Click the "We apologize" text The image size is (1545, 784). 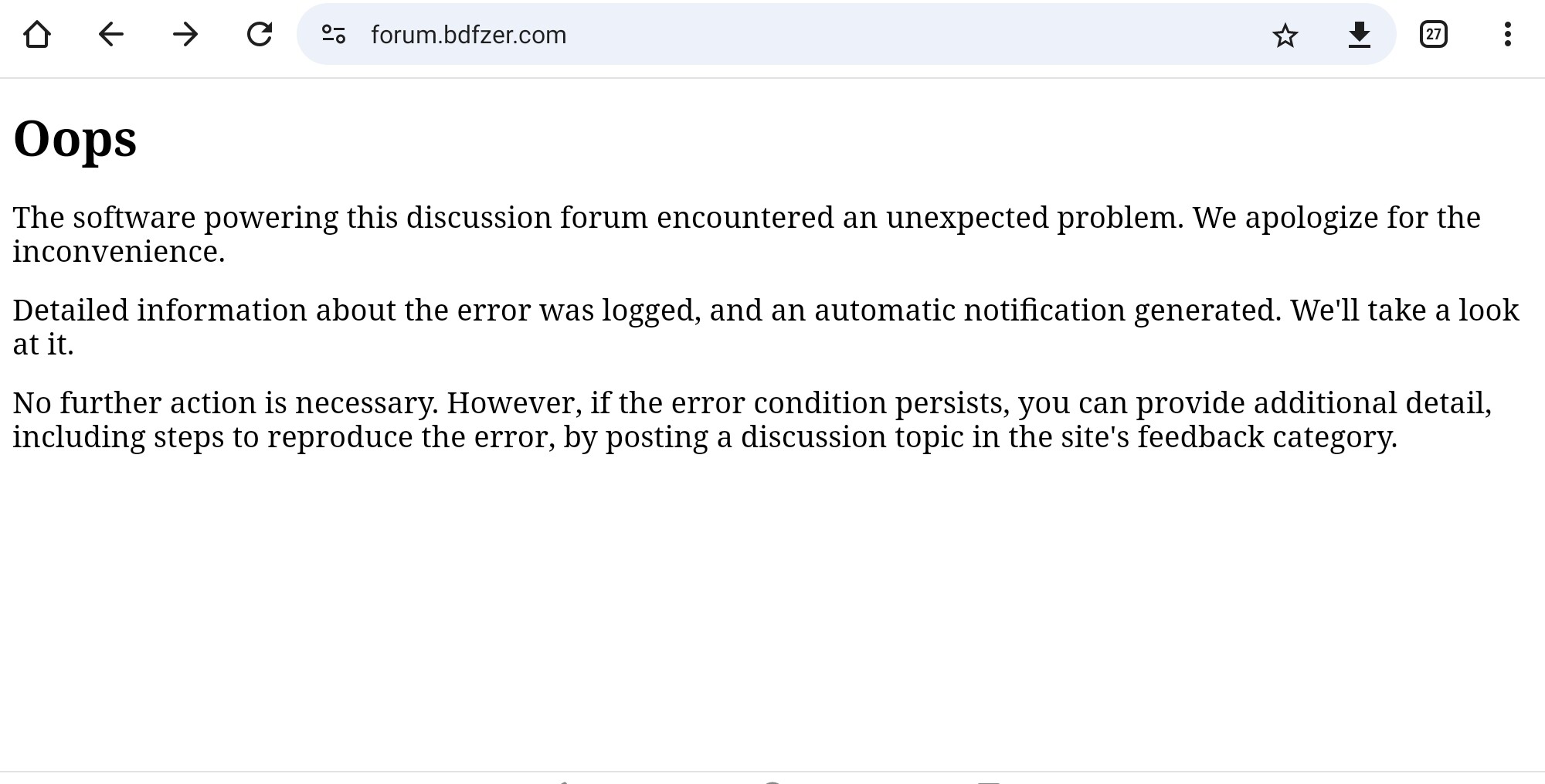coord(1285,218)
